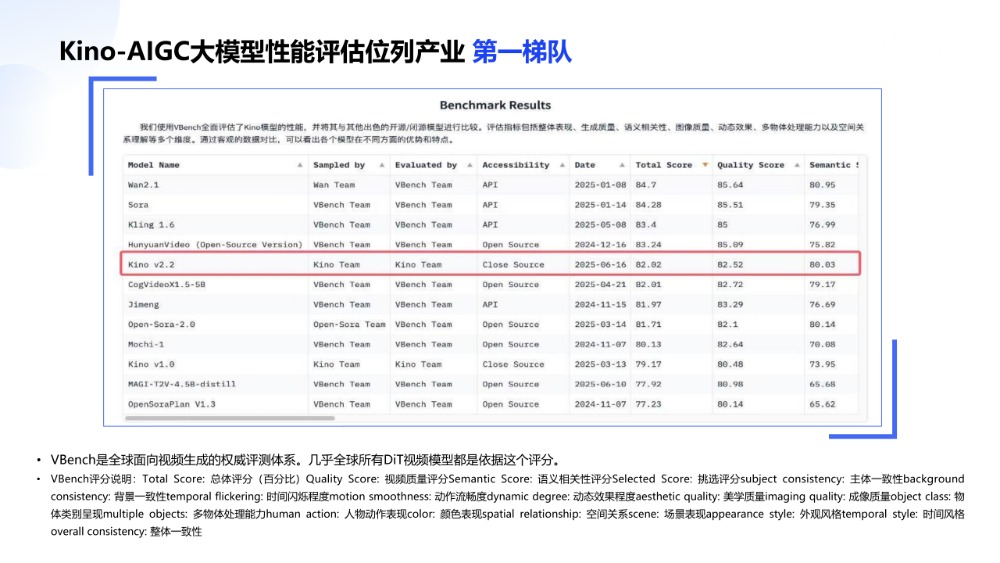Viewport: 1000px width, 563px height.
Task: Select the Sora model name cell
Action: [138, 205]
